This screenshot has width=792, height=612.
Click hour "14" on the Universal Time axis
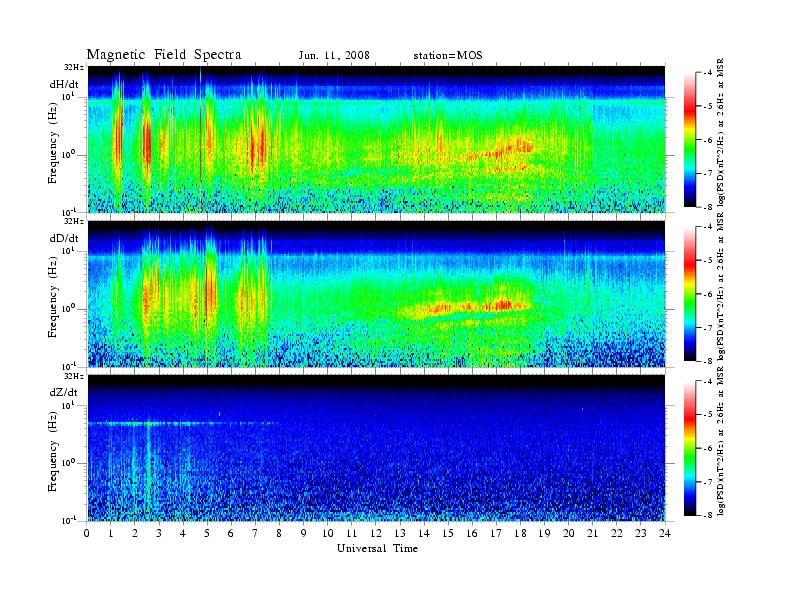[424, 533]
